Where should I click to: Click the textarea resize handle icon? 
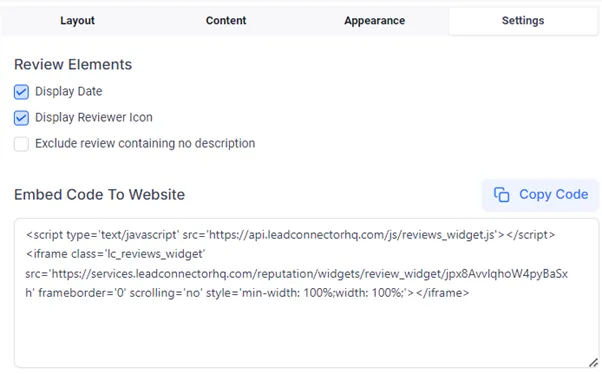click(593, 362)
